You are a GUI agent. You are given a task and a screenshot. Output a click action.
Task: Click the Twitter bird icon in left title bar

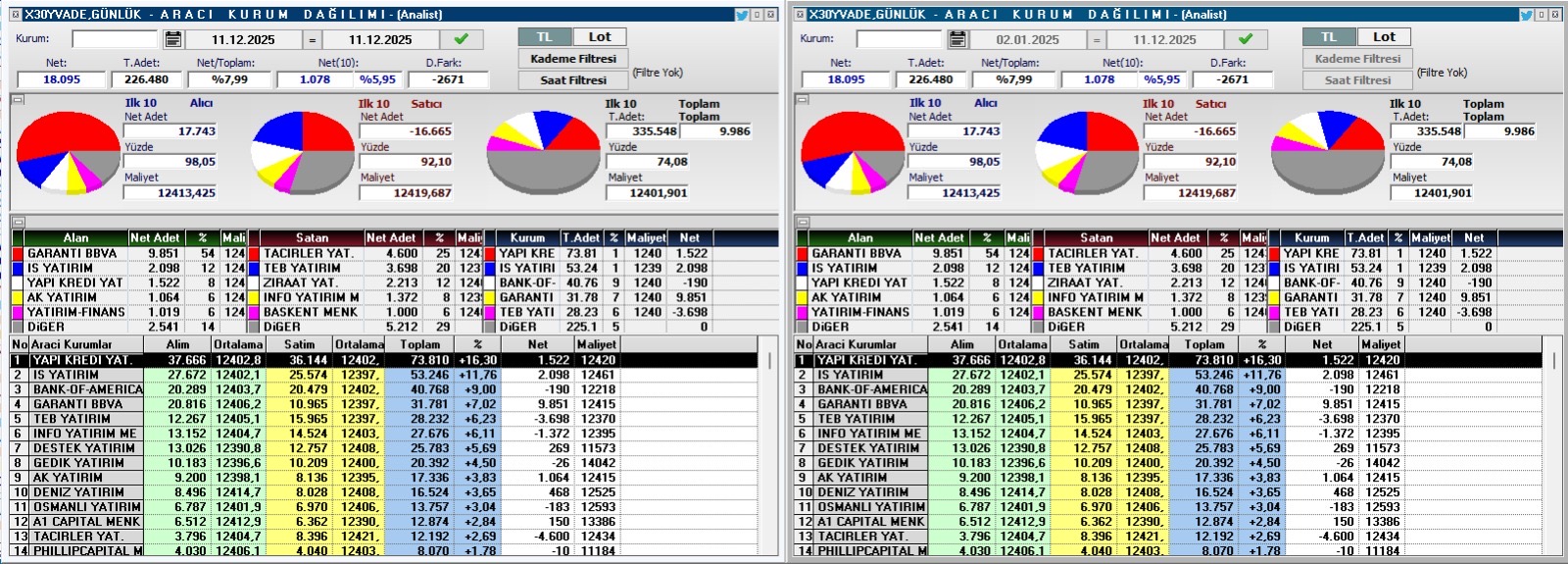(x=742, y=15)
